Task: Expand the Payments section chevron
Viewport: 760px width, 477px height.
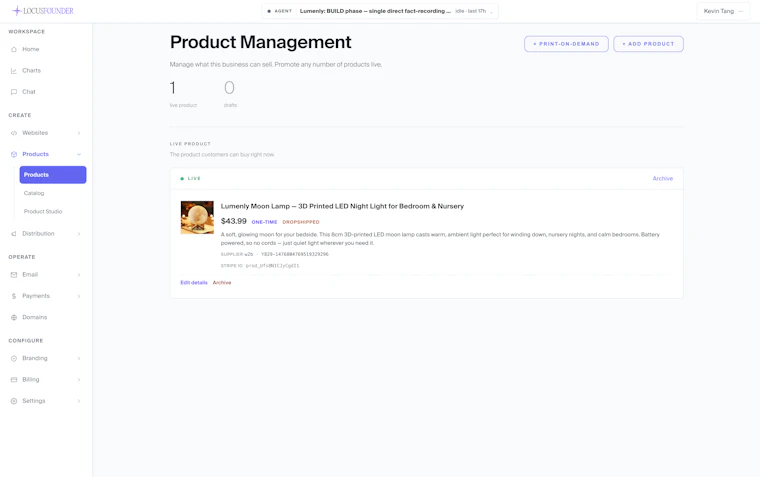Action: point(79,296)
